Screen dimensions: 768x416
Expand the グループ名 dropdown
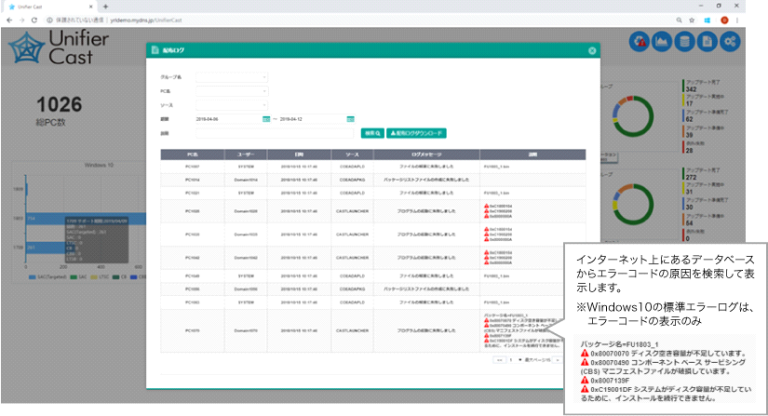(232, 76)
